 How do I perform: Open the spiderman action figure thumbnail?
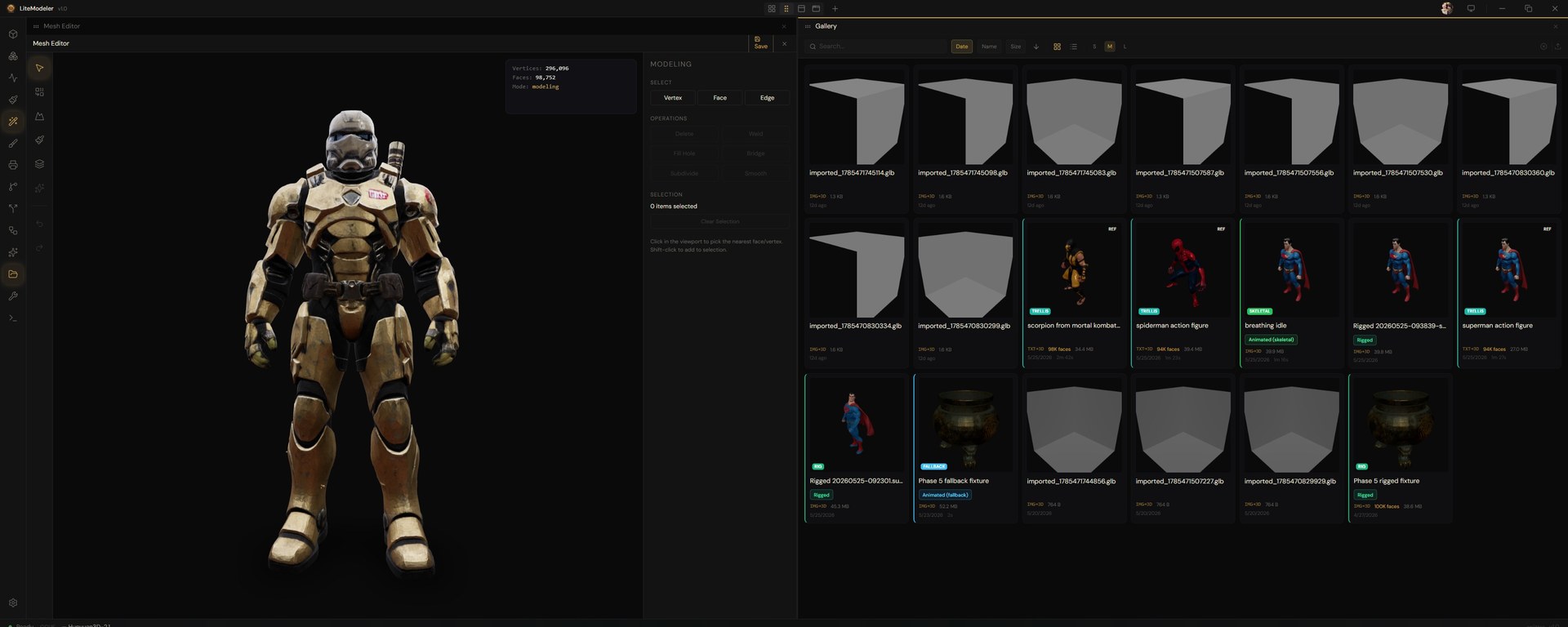point(1183,269)
